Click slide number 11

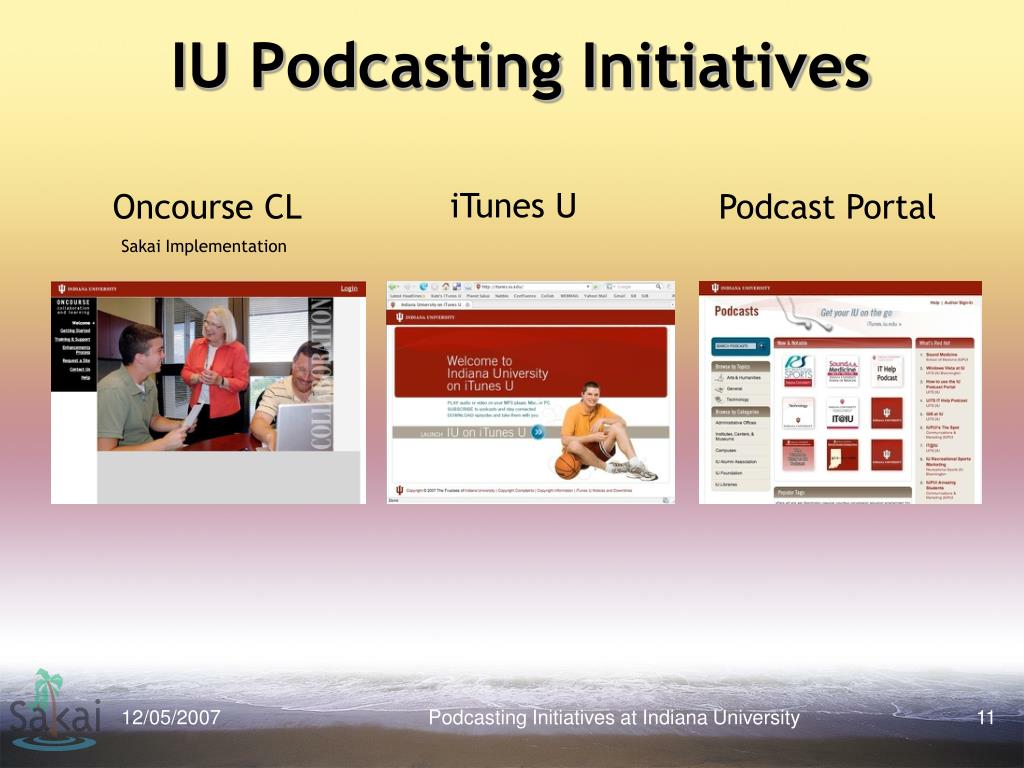pyautogui.click(x=985, y=718)
